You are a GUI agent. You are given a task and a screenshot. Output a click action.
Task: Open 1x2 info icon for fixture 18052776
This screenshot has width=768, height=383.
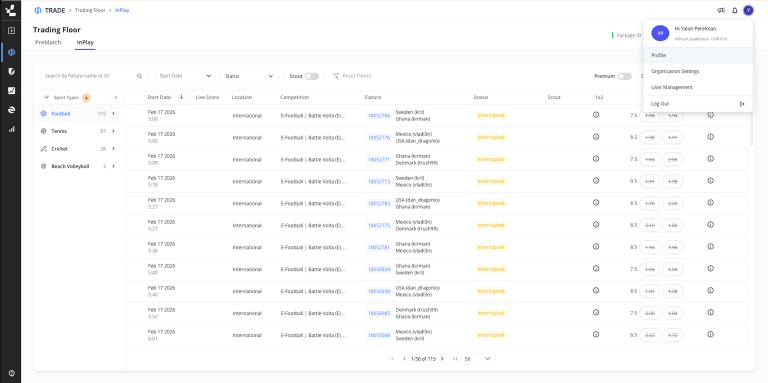point(596,137)
